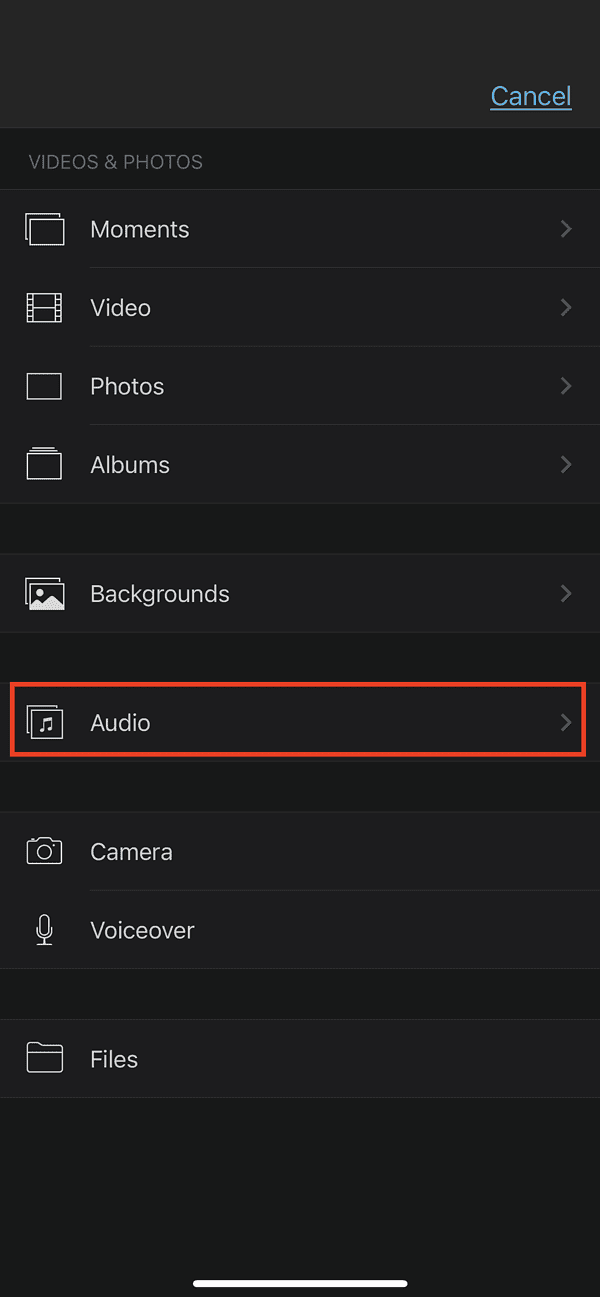Expand Video using its chevron arrow

click(566, 308)
